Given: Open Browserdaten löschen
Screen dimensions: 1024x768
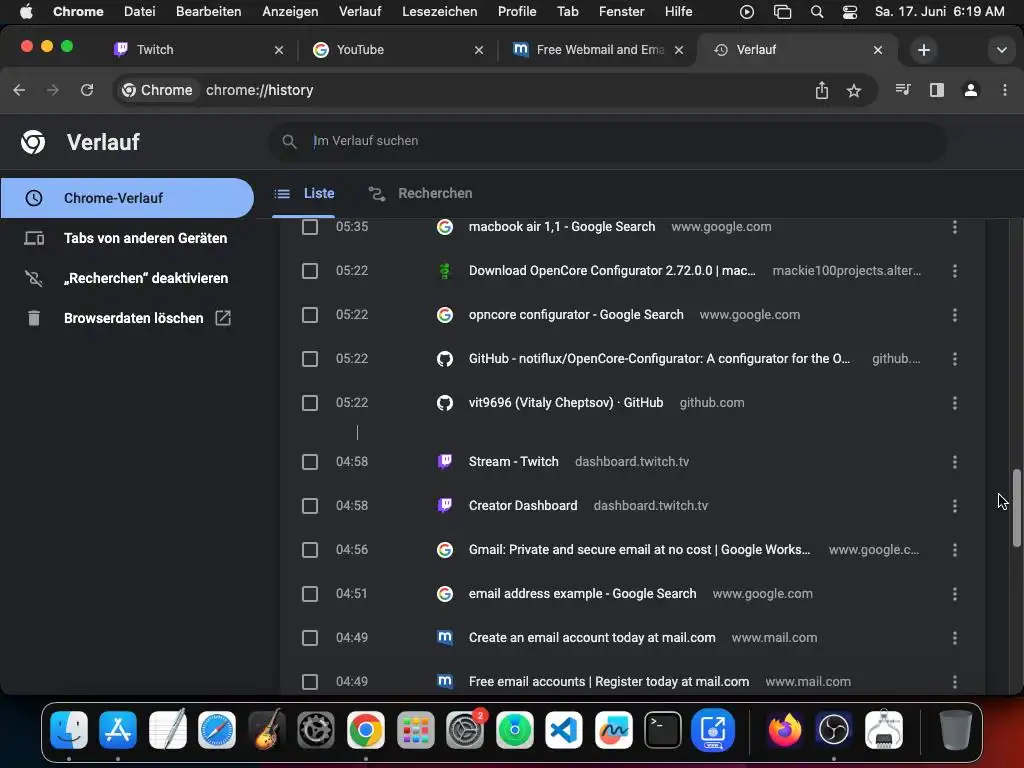Looking at the screenshot, I should (127, 318).
